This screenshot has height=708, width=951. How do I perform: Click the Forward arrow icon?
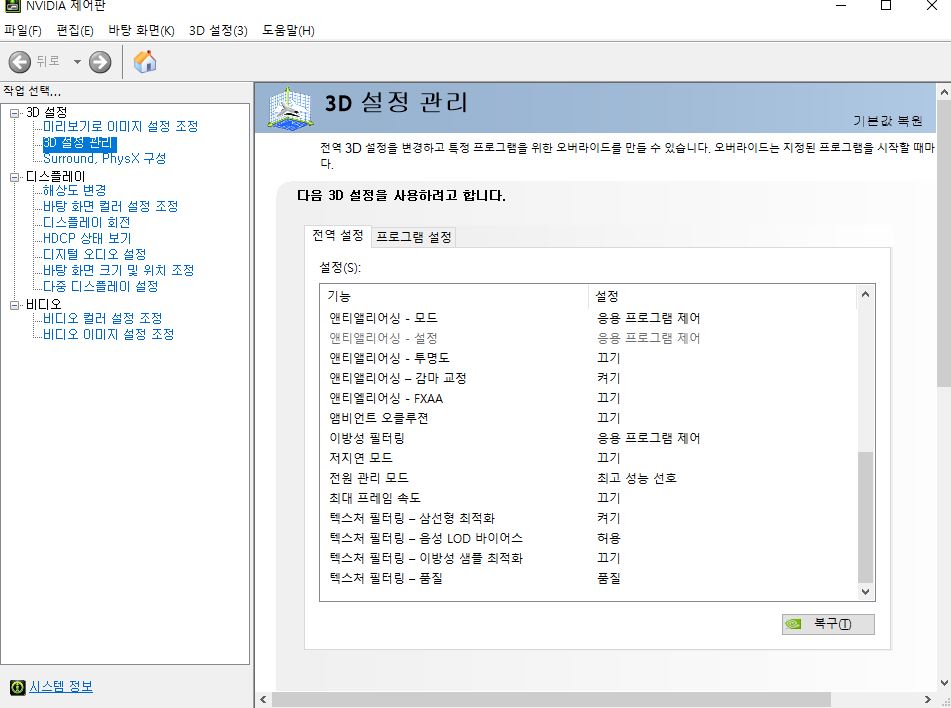(x=100, y=62)
